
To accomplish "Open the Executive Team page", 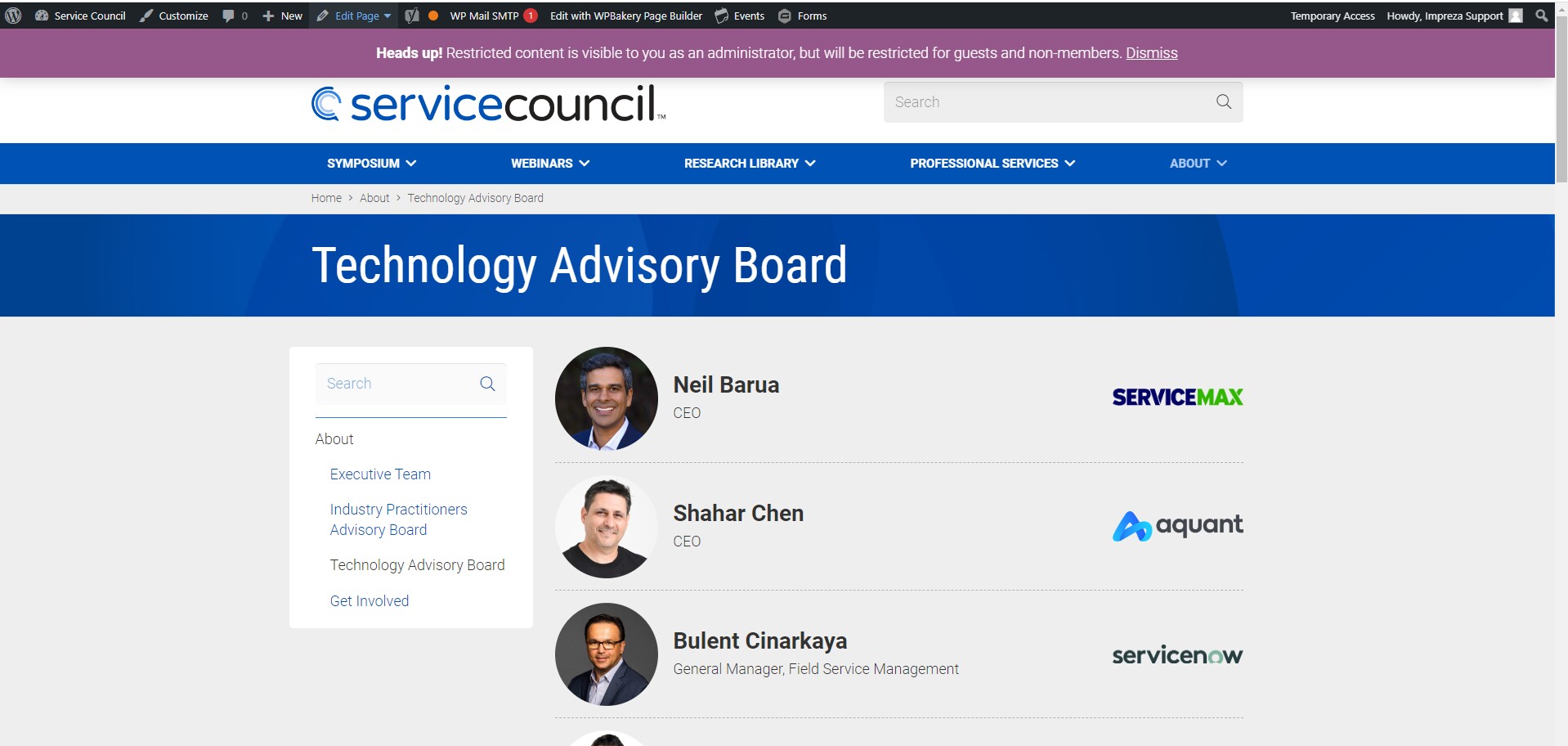I will 379,474.
